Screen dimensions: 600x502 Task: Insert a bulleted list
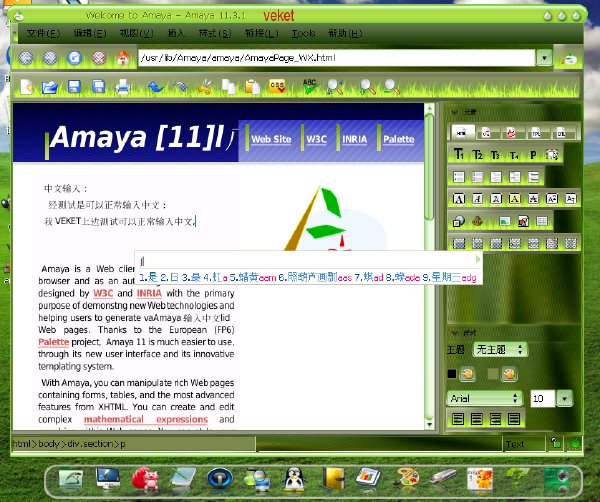click(x=458, y=177)
